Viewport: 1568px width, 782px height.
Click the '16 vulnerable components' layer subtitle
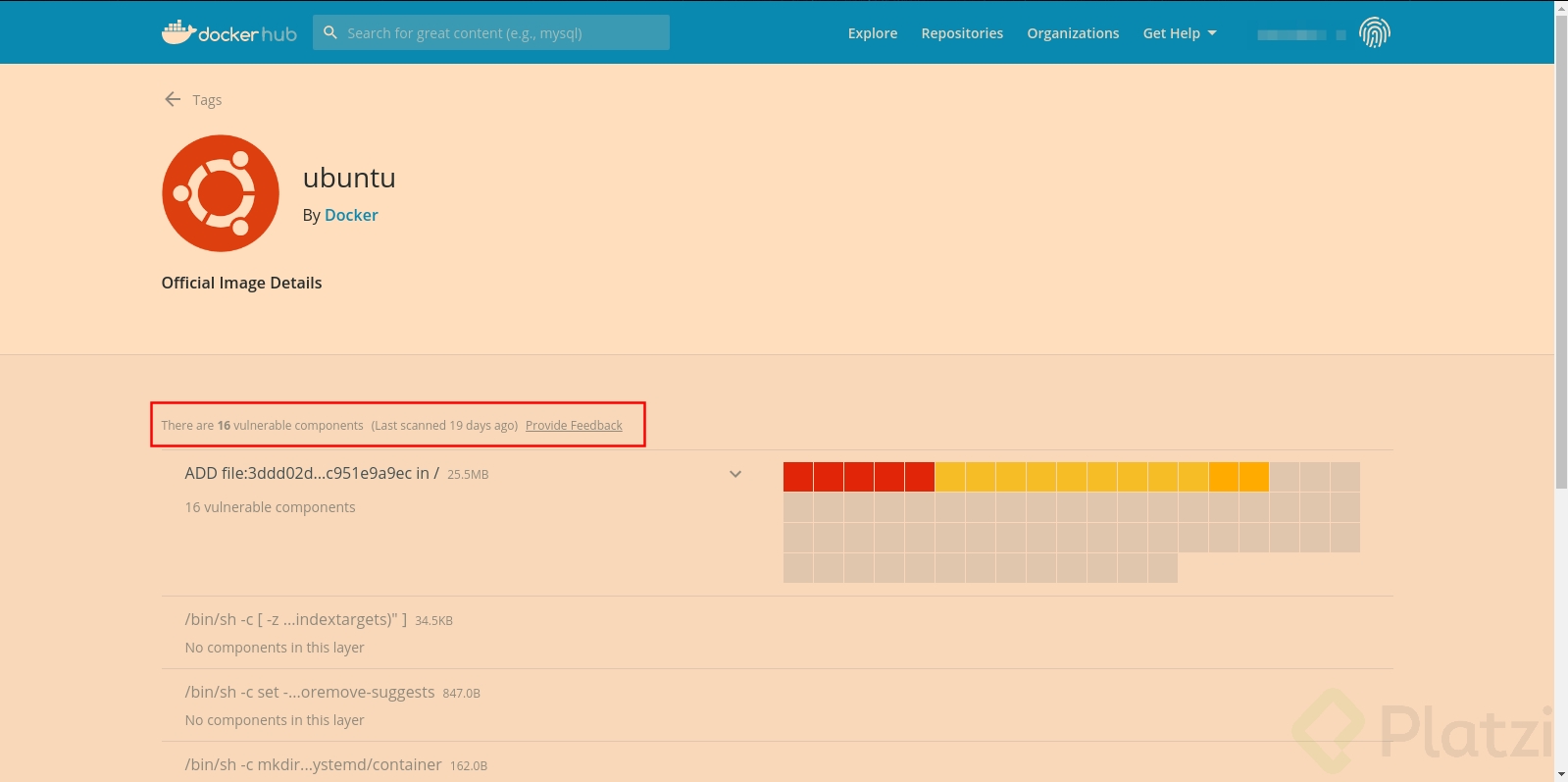point(270,507)
